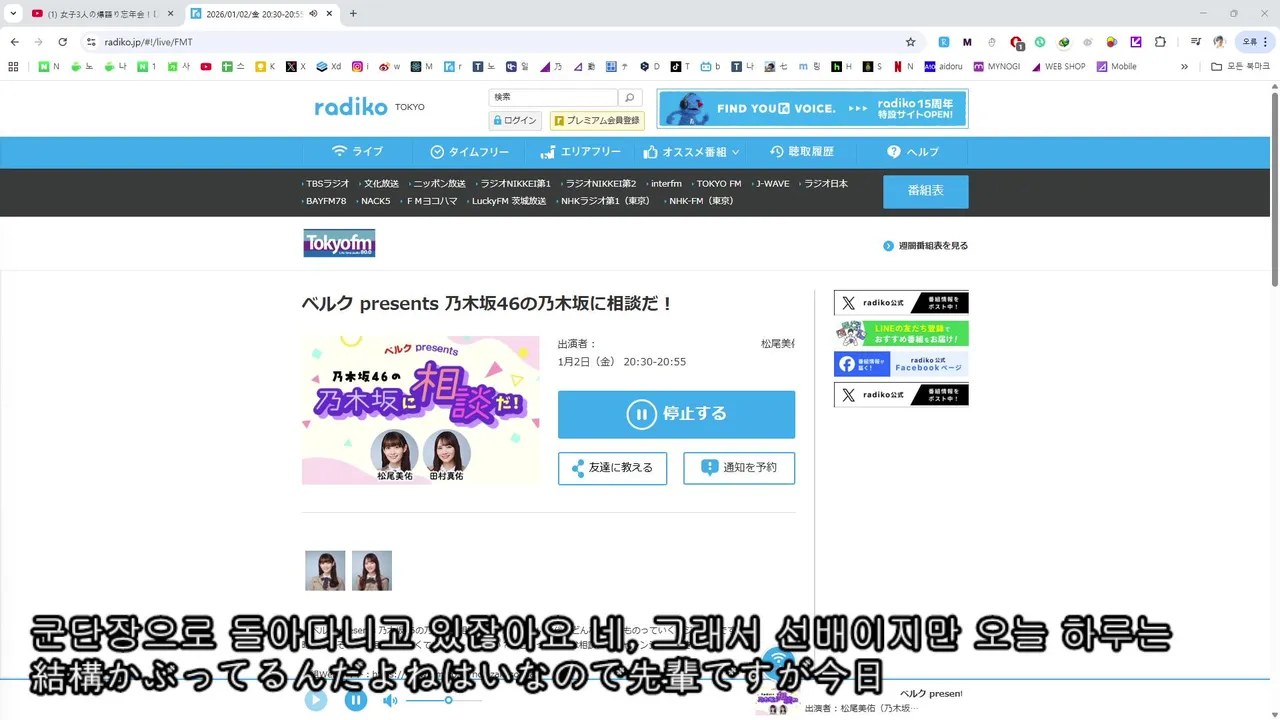This screenshot has height=720, width=1280.
Task: Select the 文化放送 station
Action: point(380,184)
